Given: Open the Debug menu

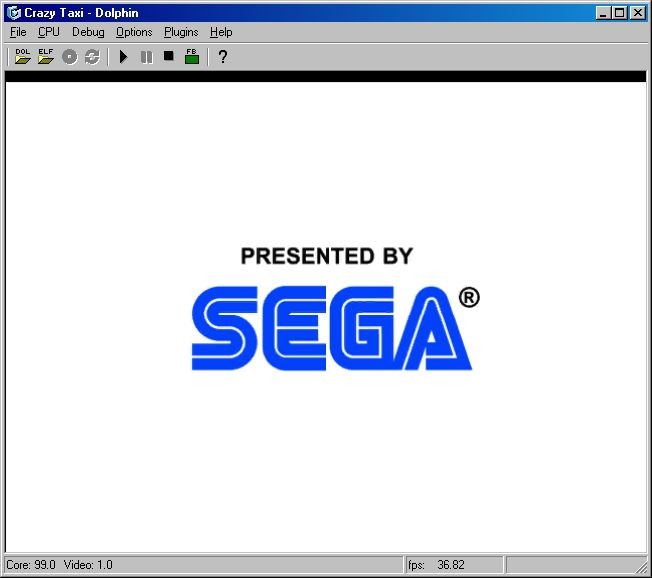Looking at the screenshot, I should coord(88,32).
